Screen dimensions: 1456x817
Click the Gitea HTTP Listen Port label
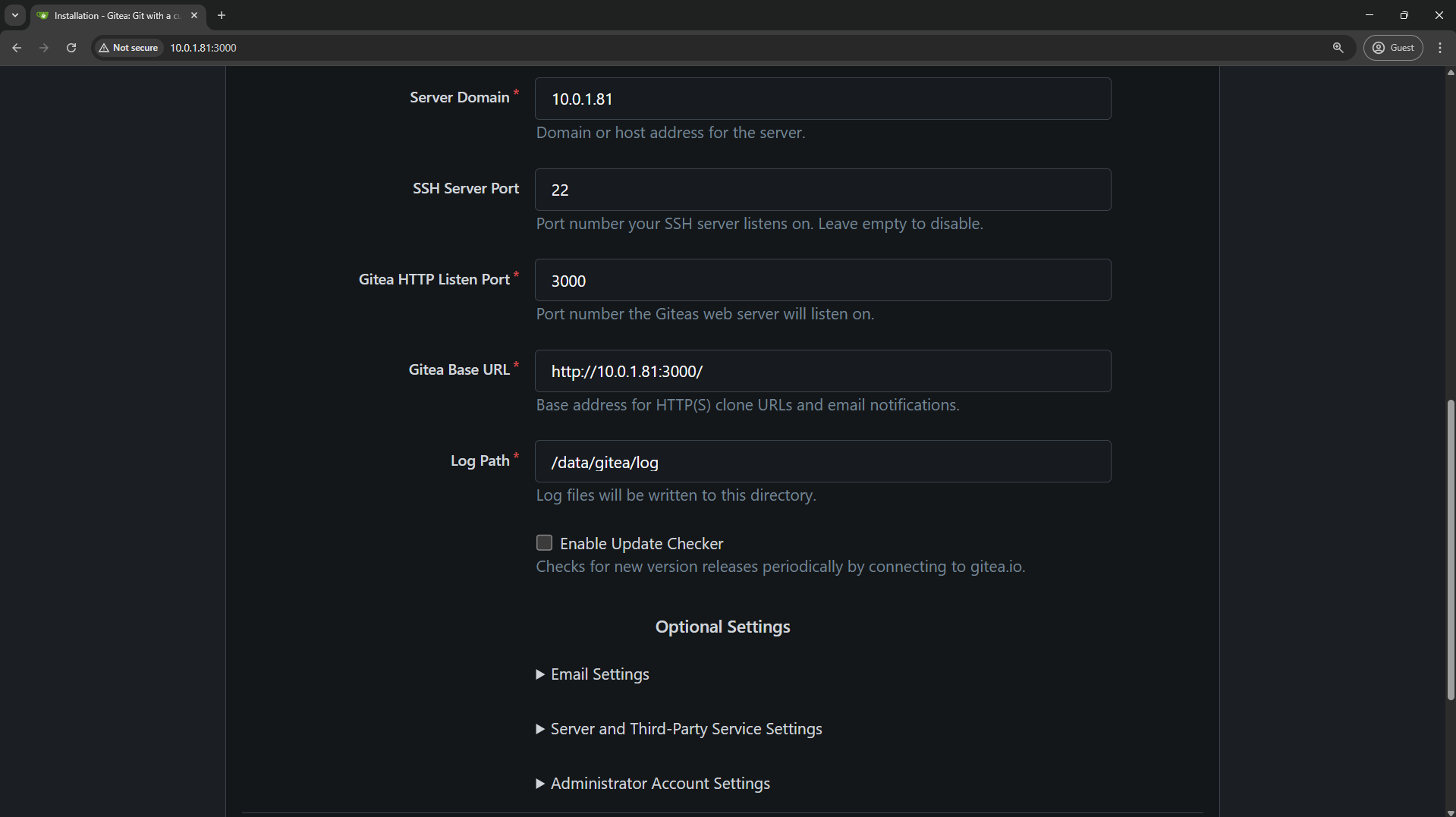[434, 279]
